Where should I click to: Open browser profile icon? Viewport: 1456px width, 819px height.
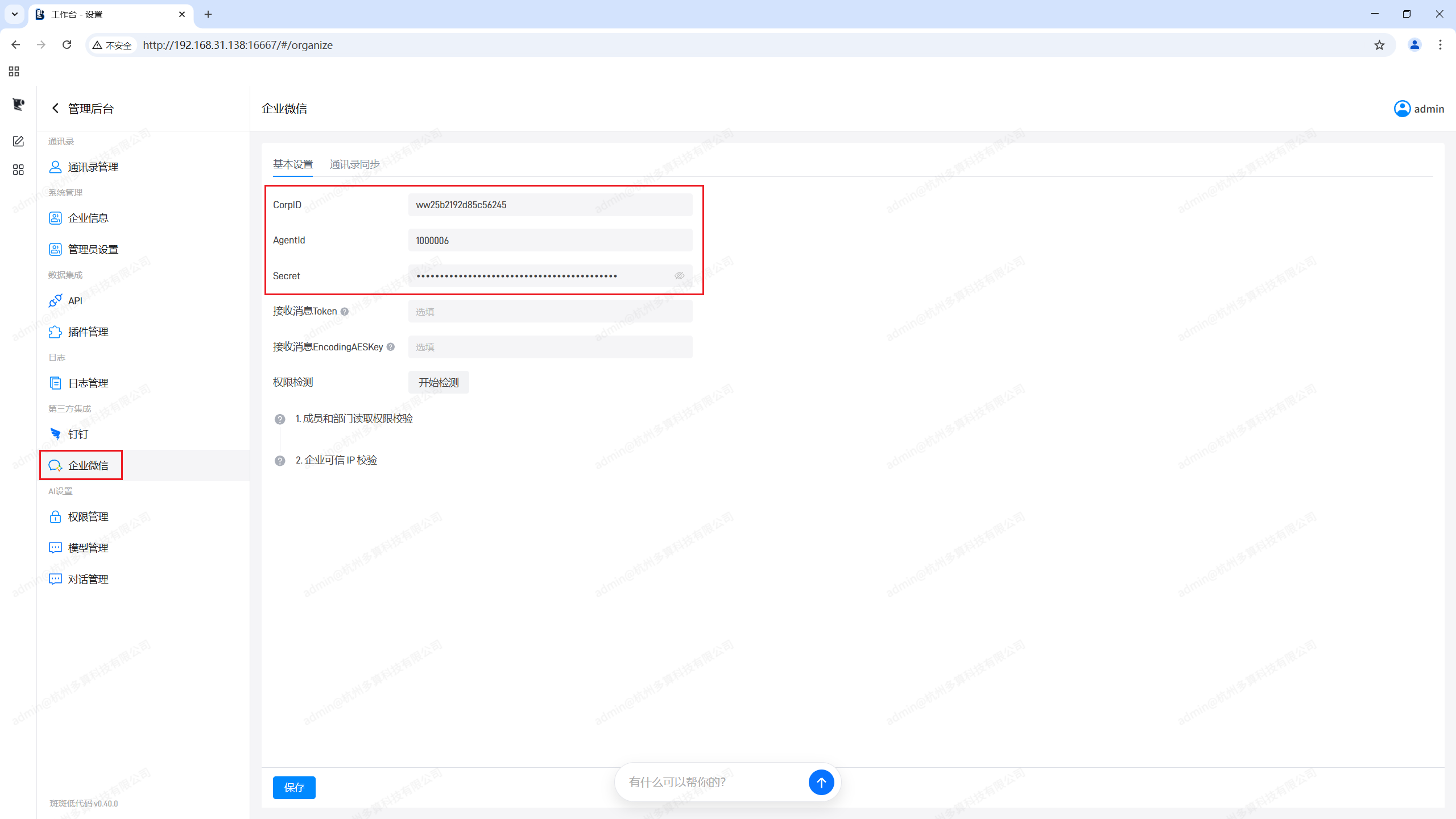(x=1414, y=45)
